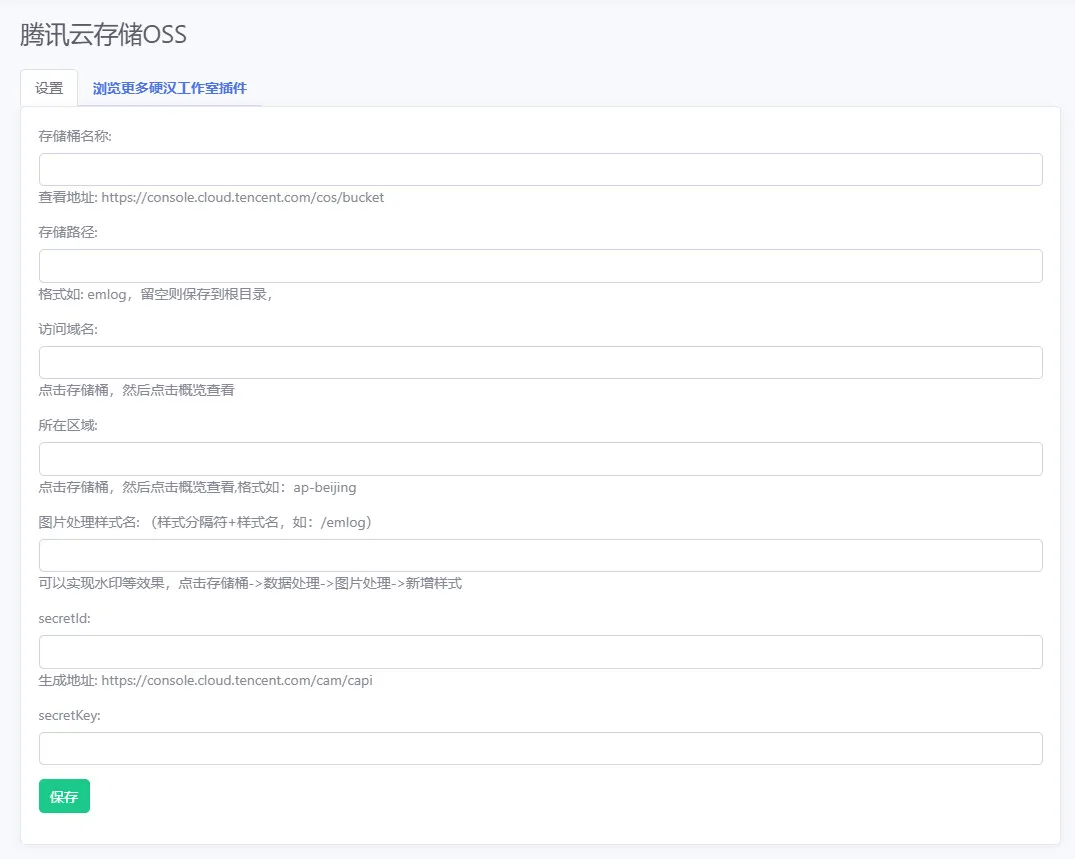Click the 存储路径 label
This screenshot has width=1075, height=859.
(68, 232)
